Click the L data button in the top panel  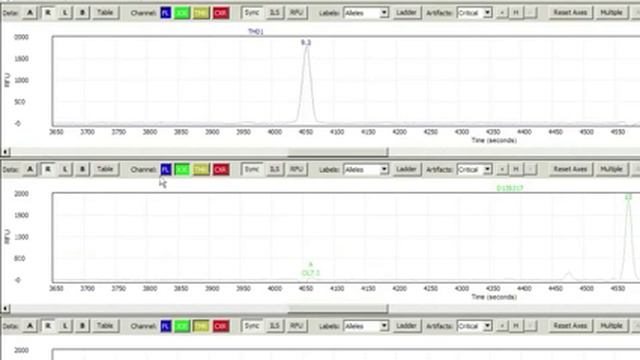coord(65,13)
